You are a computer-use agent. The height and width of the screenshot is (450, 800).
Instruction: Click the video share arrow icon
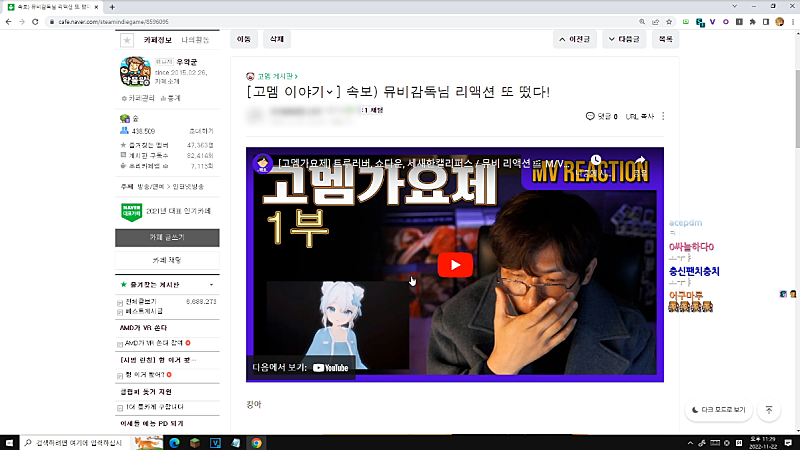click(x=640, y=160)
